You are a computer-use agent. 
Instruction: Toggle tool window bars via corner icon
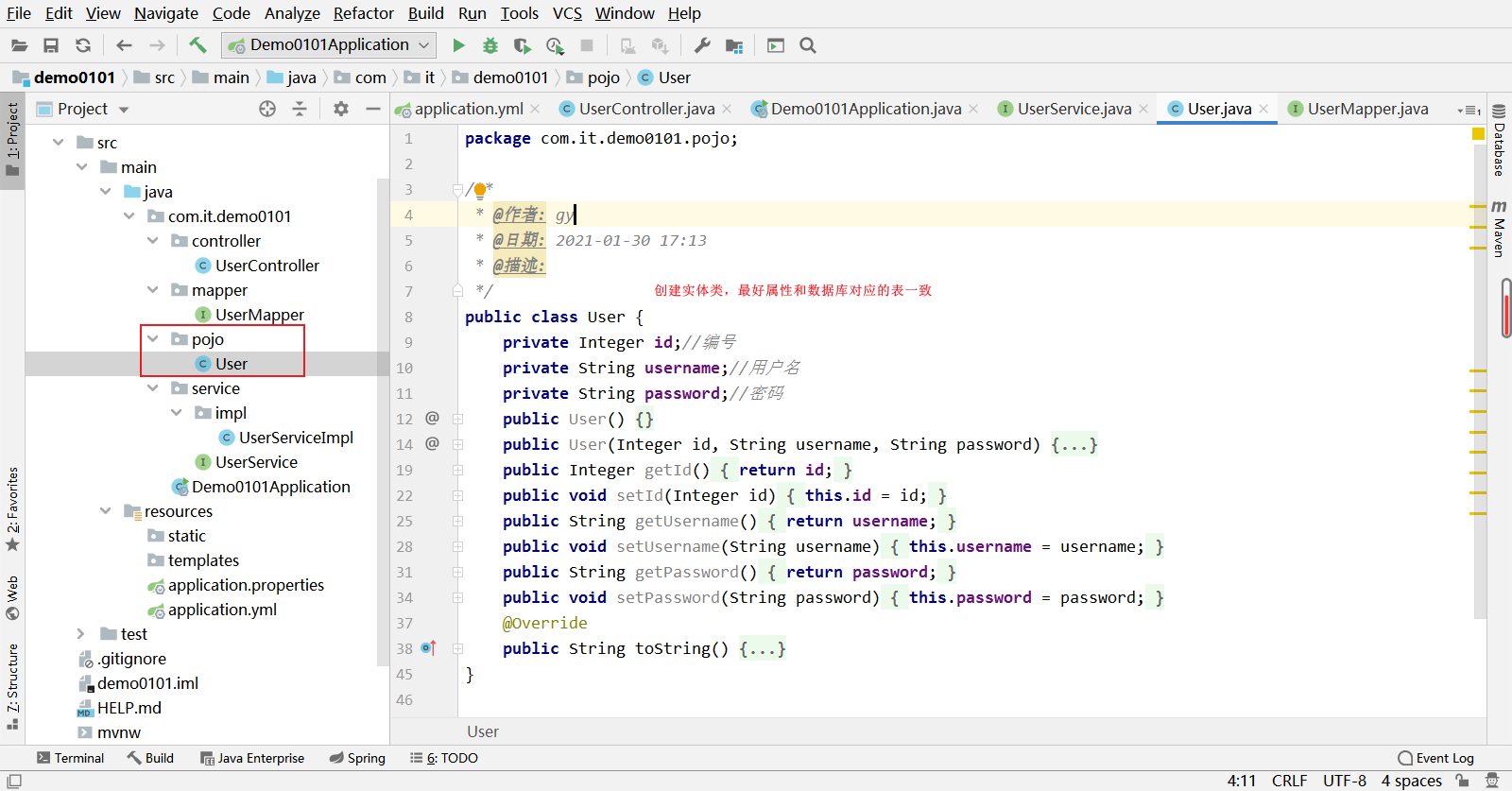[14, 781]
